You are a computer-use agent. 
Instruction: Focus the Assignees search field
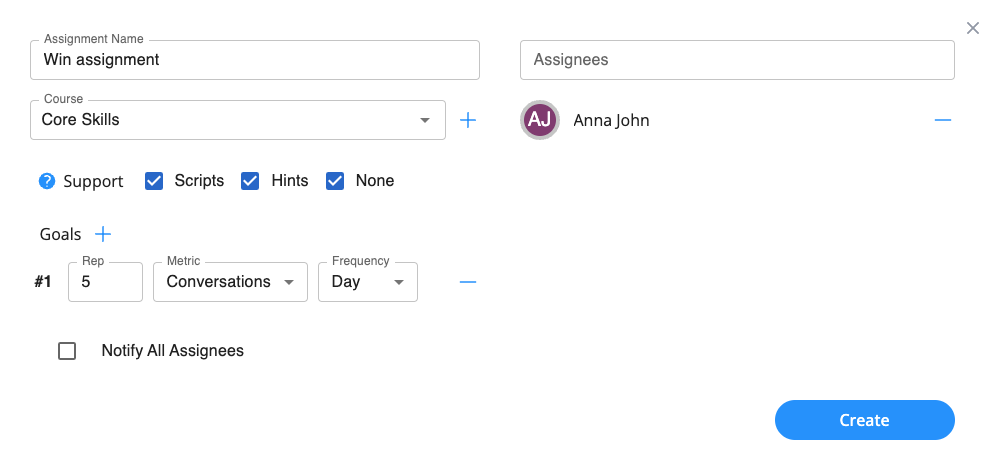737,60
